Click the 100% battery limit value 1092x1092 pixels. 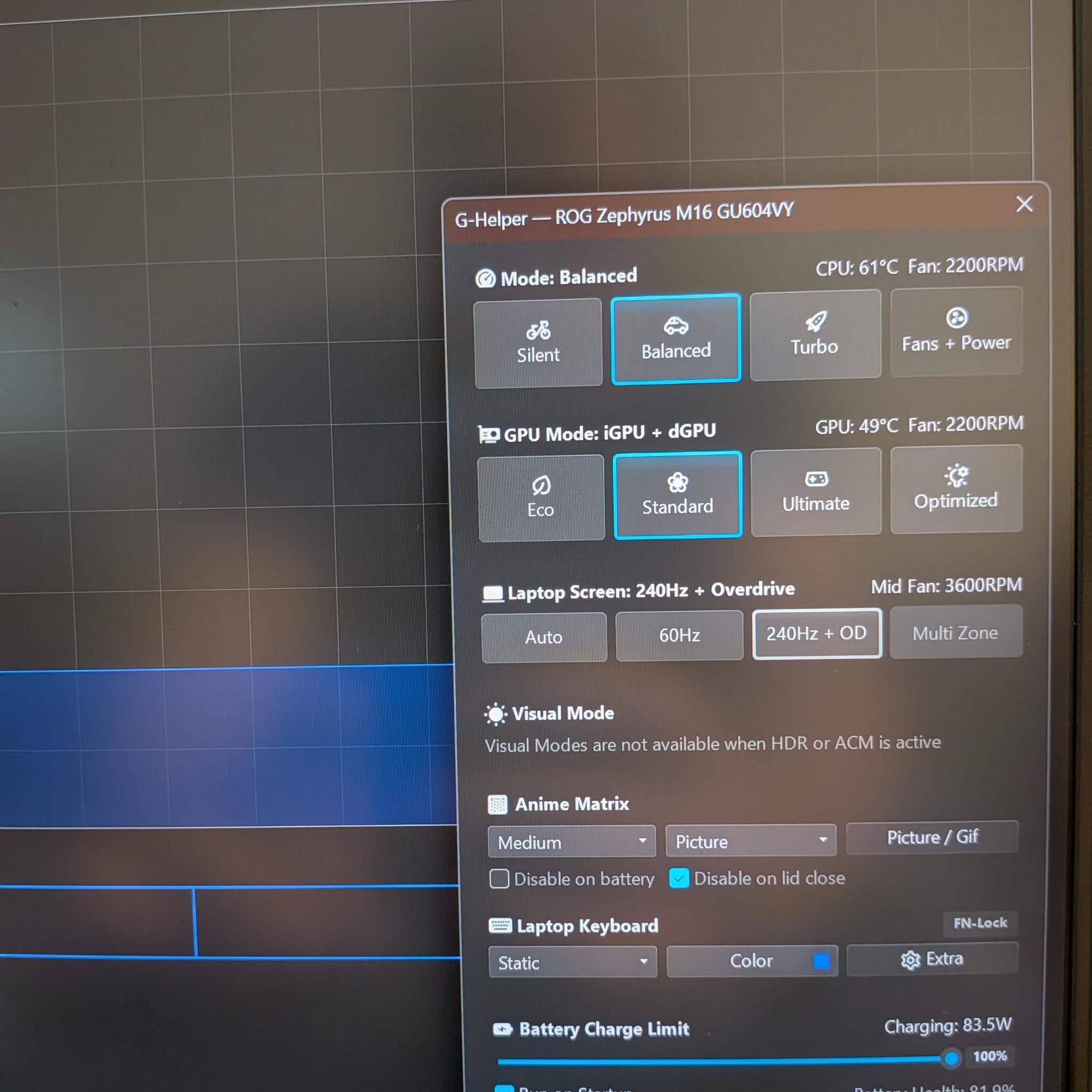(990, 1056)
